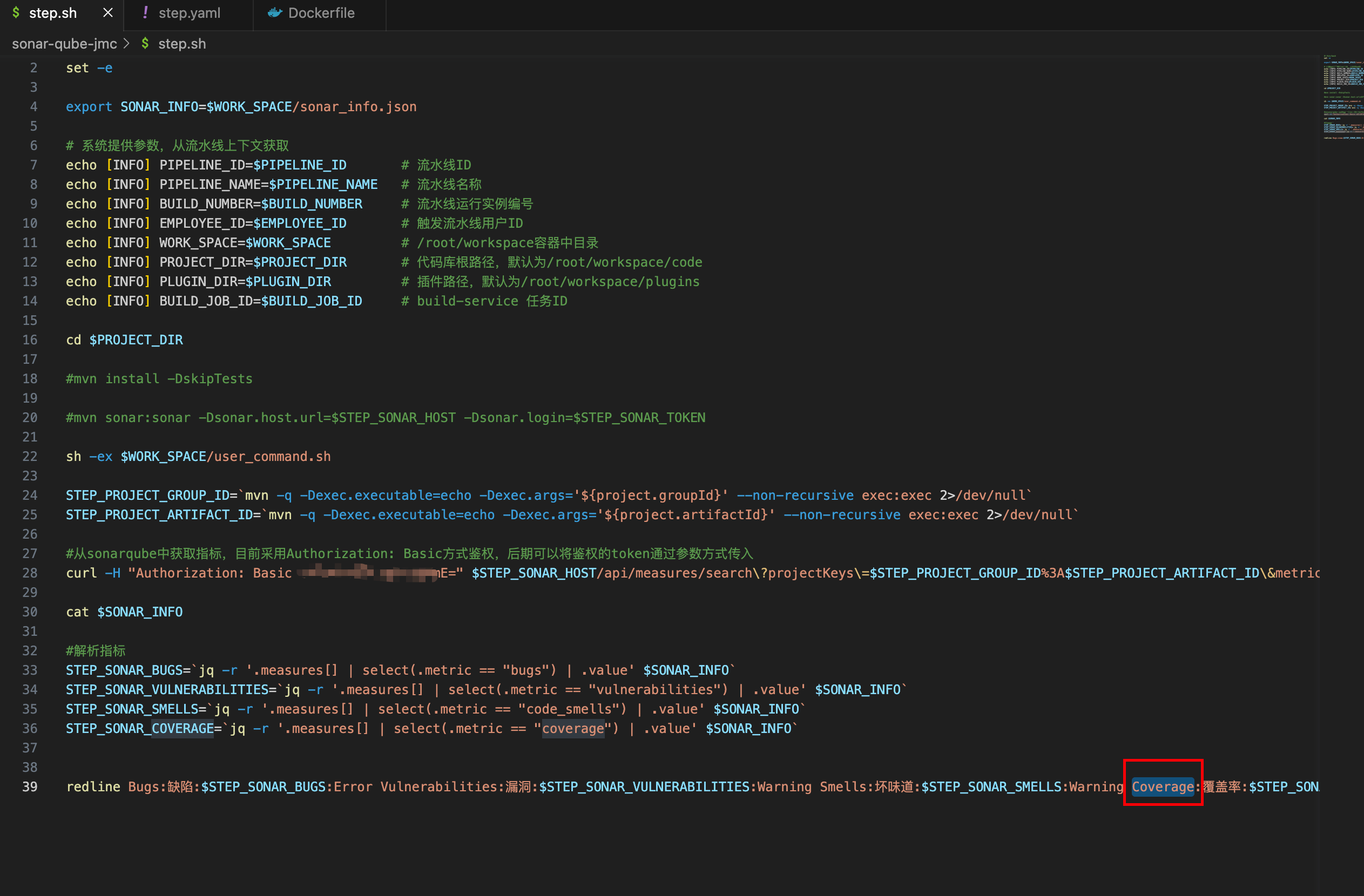Click the YAML exclamation icon on step.yaml tab
Viewport: 1364px width, 896px height.
(x=145, y=12)
